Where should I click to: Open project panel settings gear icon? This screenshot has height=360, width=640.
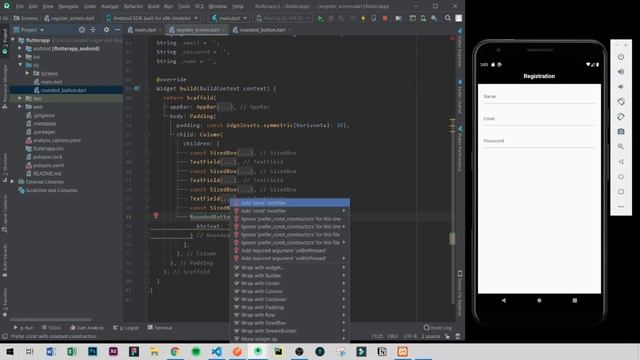point(107,30)
